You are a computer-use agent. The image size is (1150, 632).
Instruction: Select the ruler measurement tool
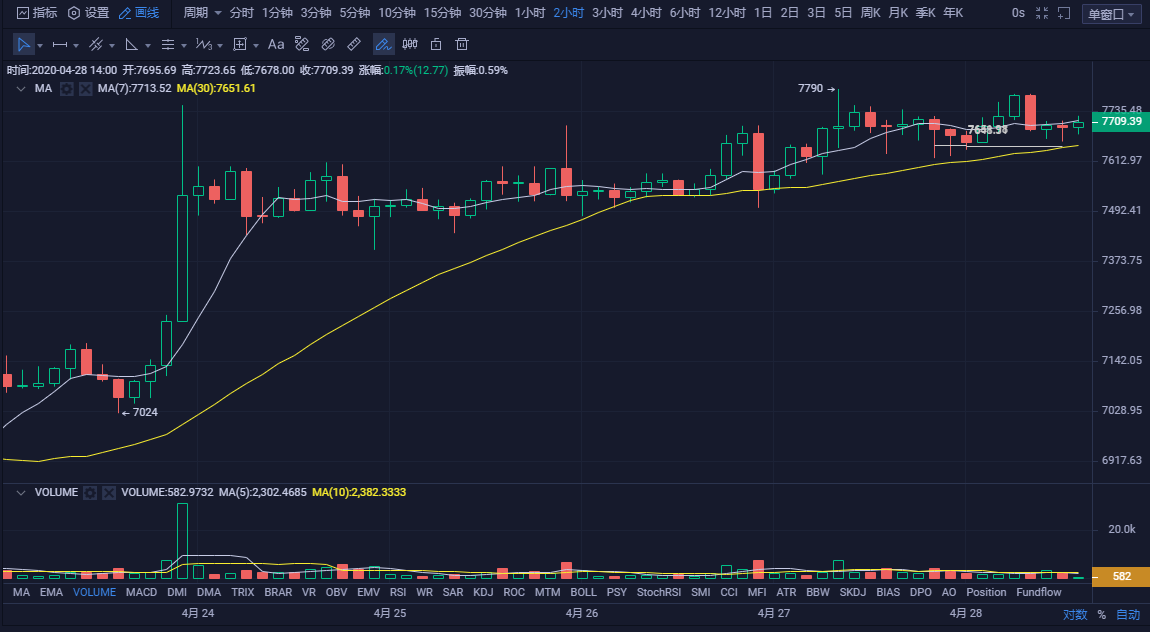[354, 45]
